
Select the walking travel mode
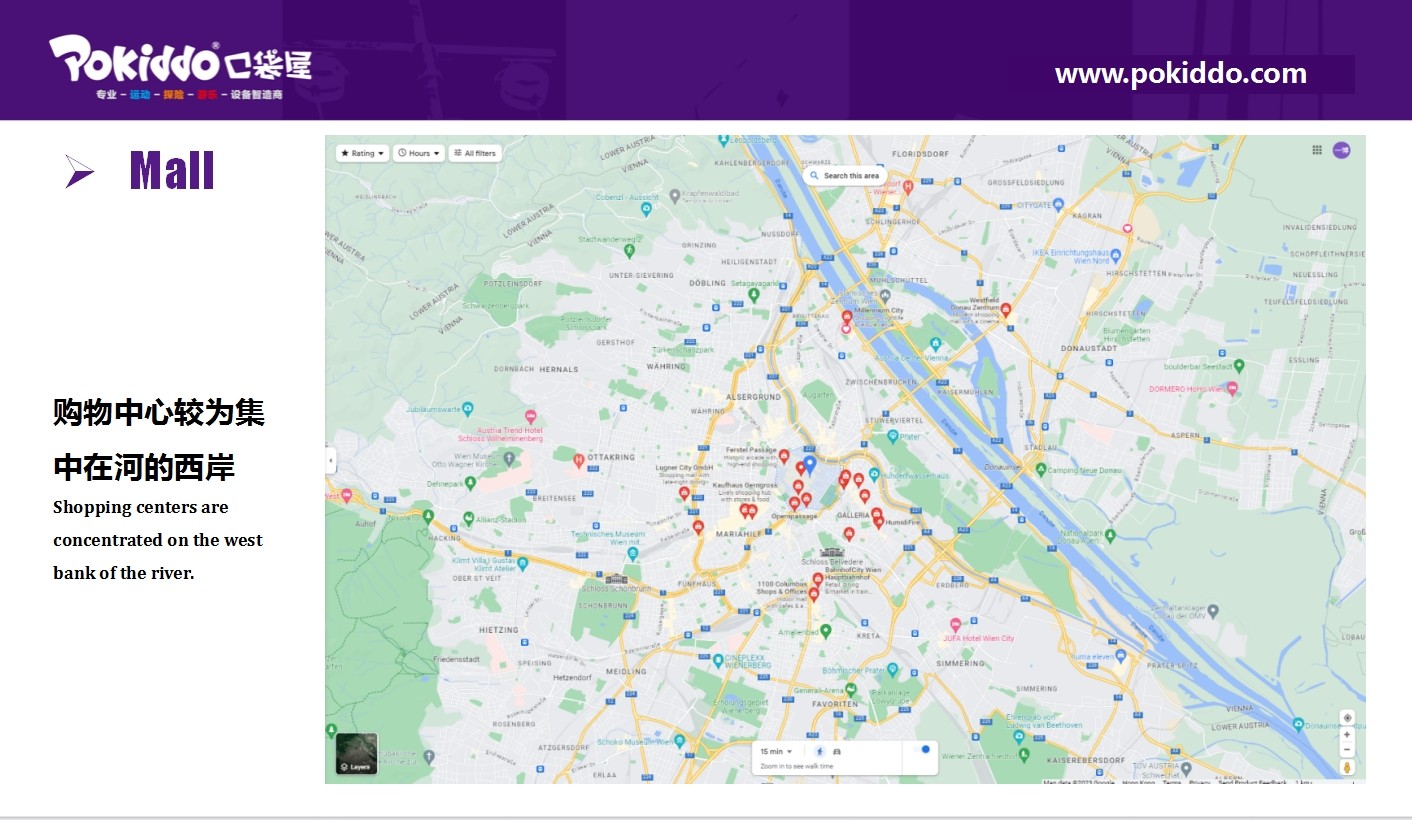coord(820,751)
